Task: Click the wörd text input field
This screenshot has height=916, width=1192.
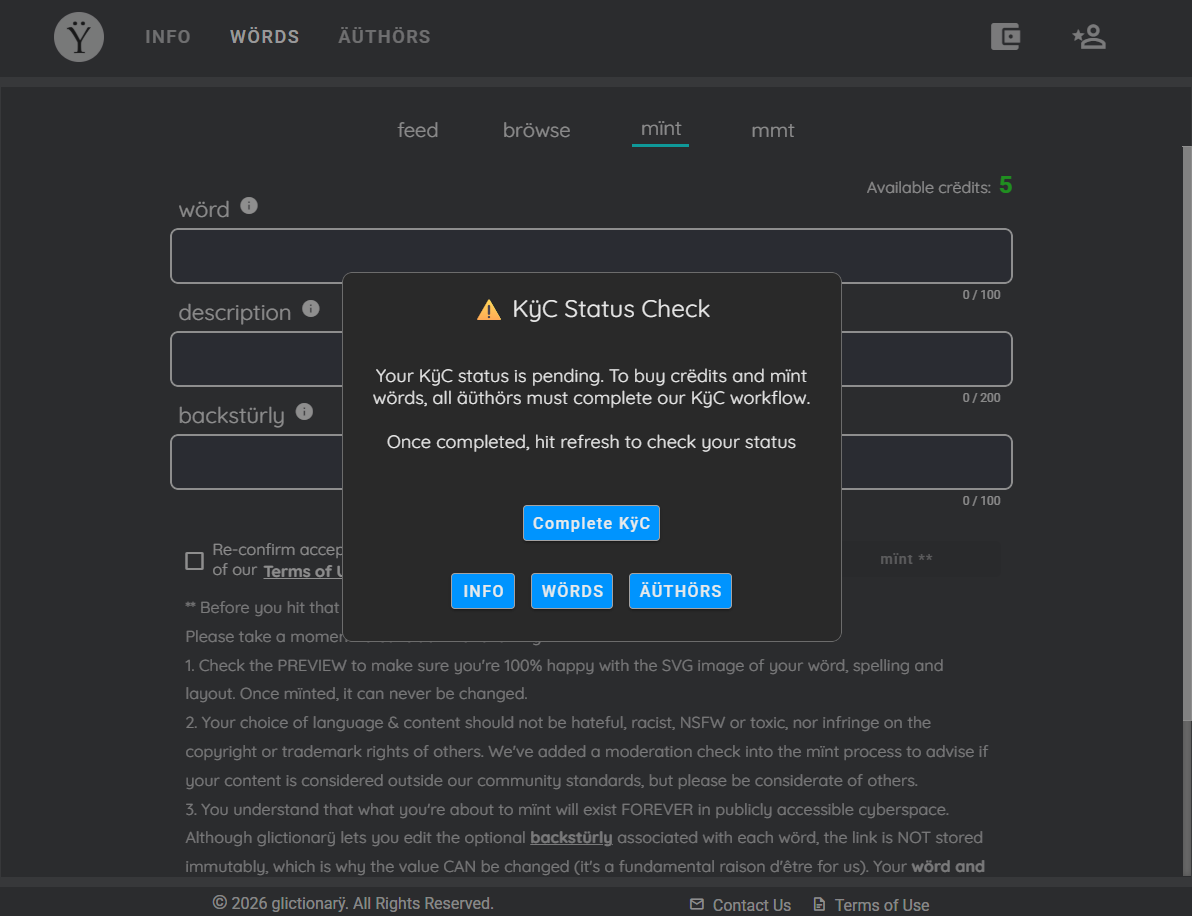Action: (591, 255)
